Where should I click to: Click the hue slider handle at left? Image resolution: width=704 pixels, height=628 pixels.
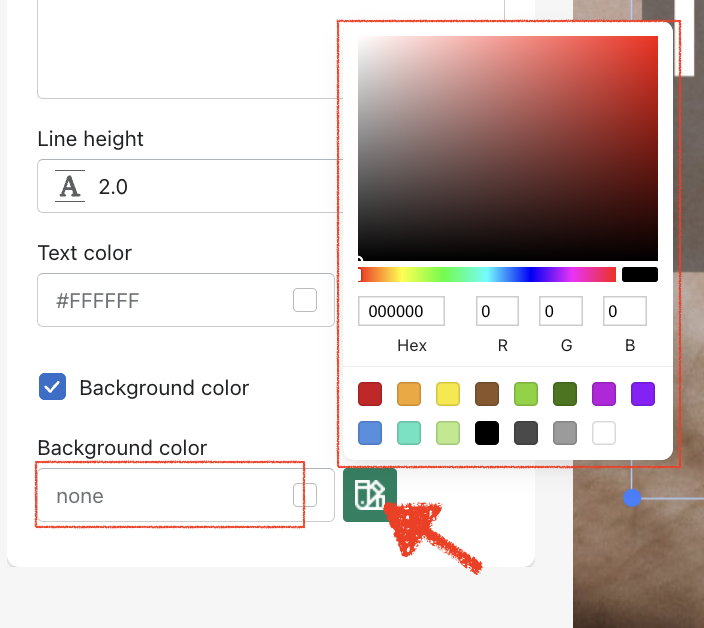point(360,274)
